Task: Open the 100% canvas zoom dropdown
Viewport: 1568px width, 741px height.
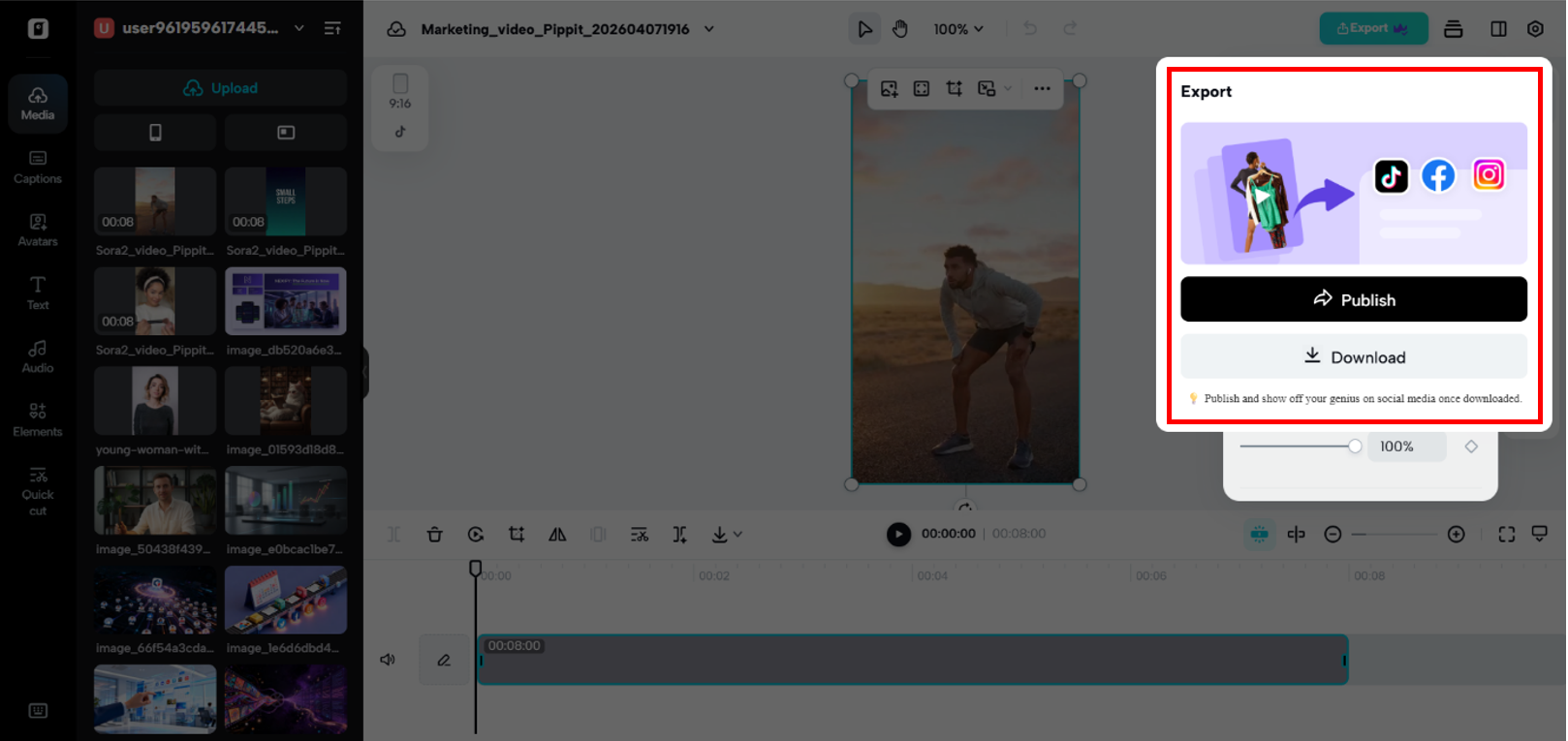Action: 958,29
